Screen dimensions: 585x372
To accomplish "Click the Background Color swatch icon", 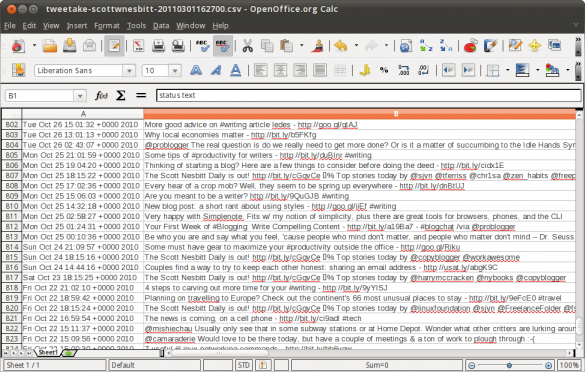I will click(x=522, y=71).
